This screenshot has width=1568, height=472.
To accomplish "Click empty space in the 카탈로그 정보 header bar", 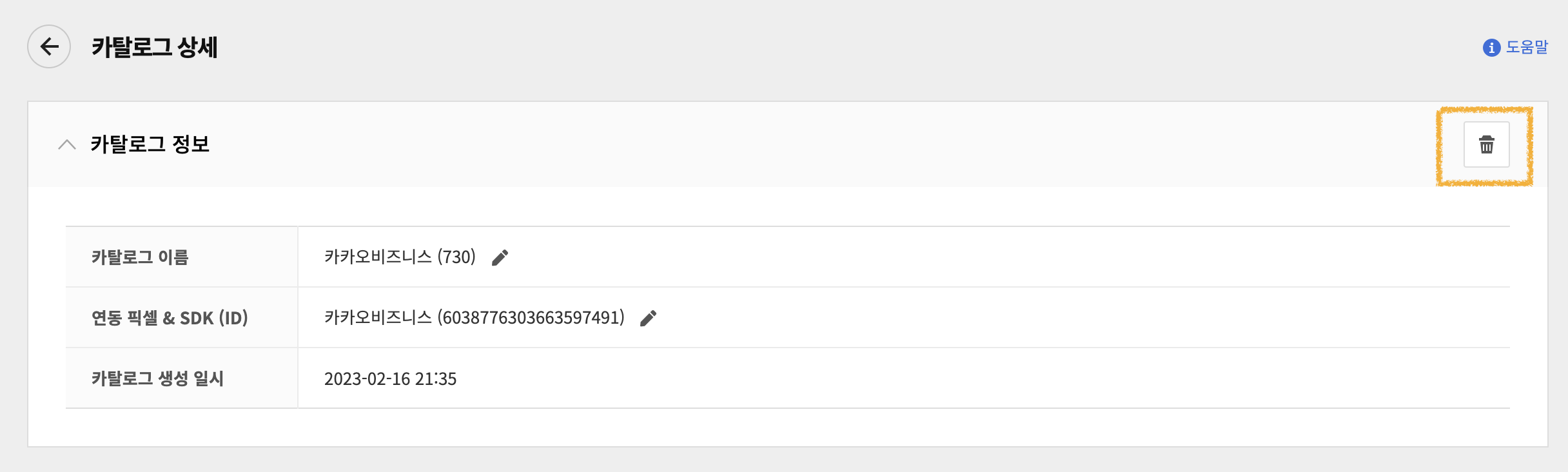I will point(774,144).
